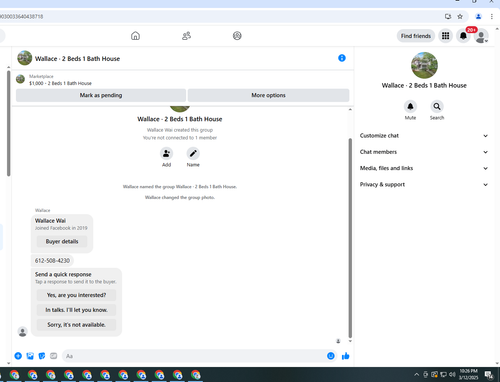Send a thumbs-up like
Viewport: 500px width, 382px height.
pos(346,356)
